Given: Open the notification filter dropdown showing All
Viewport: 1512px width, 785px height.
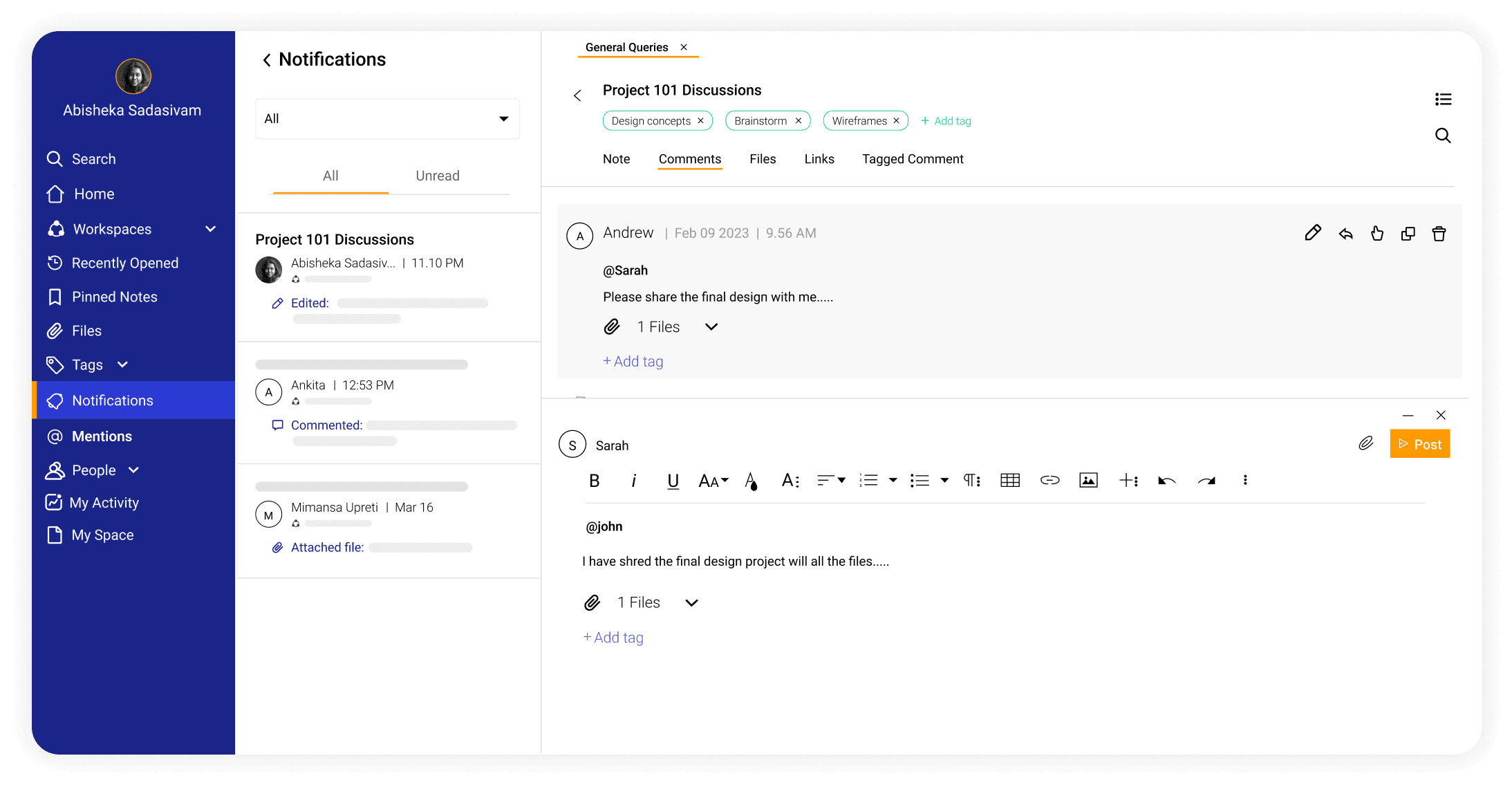Looking at the screenshot, I should (387, 118).
